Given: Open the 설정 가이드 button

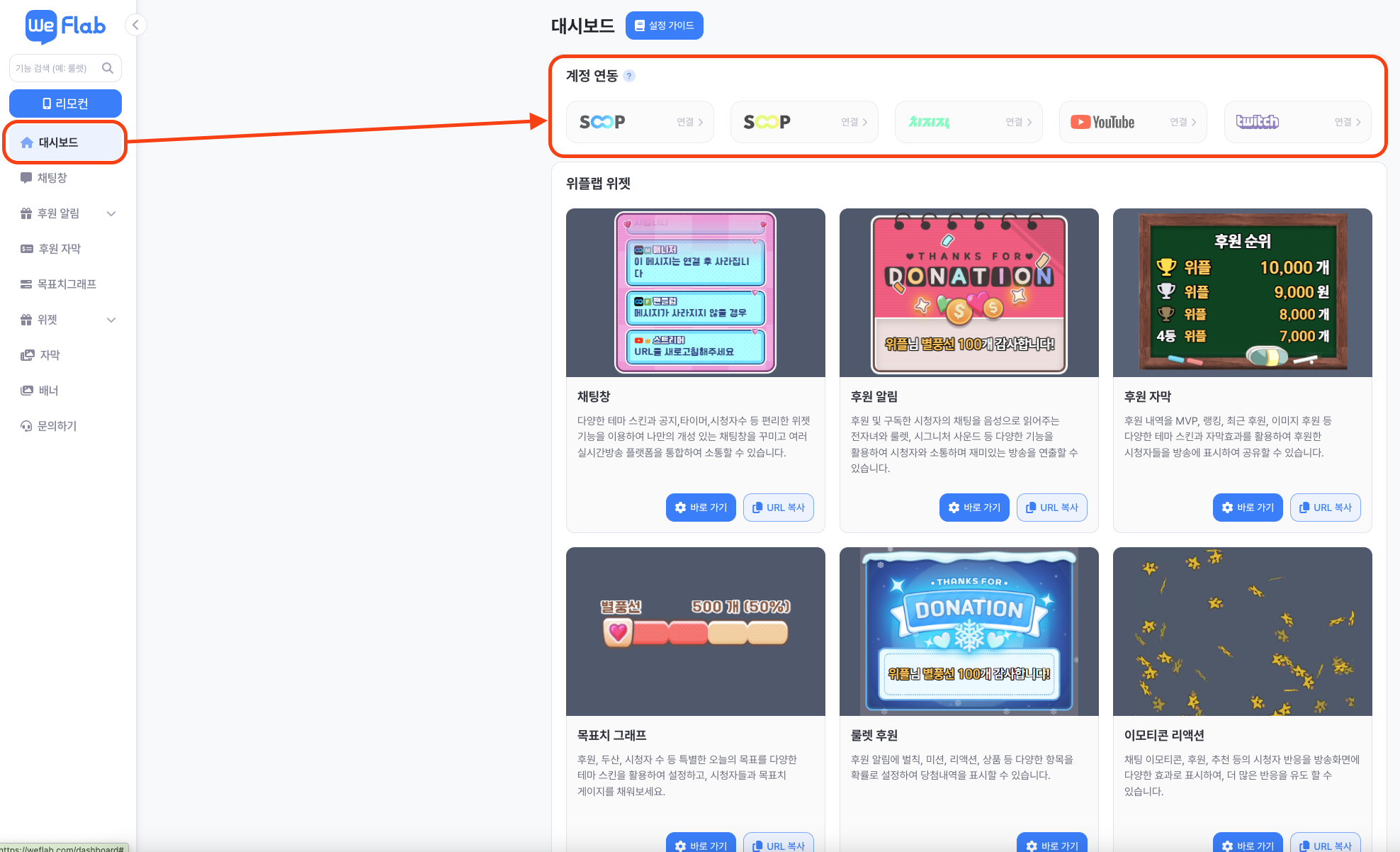Looking at the screenshot, I should 664,26.
